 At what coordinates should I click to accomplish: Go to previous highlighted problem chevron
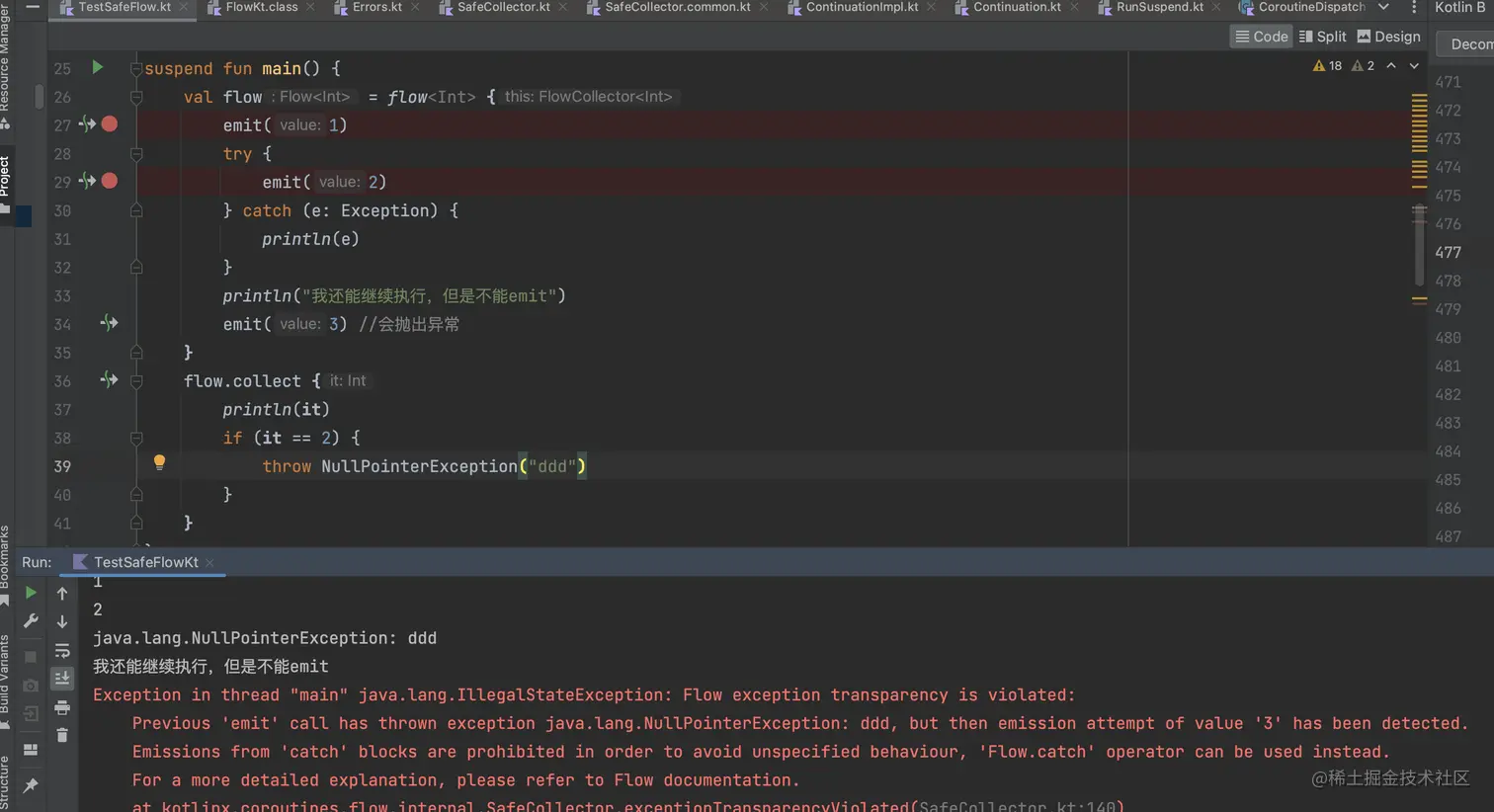point(1391,66)
